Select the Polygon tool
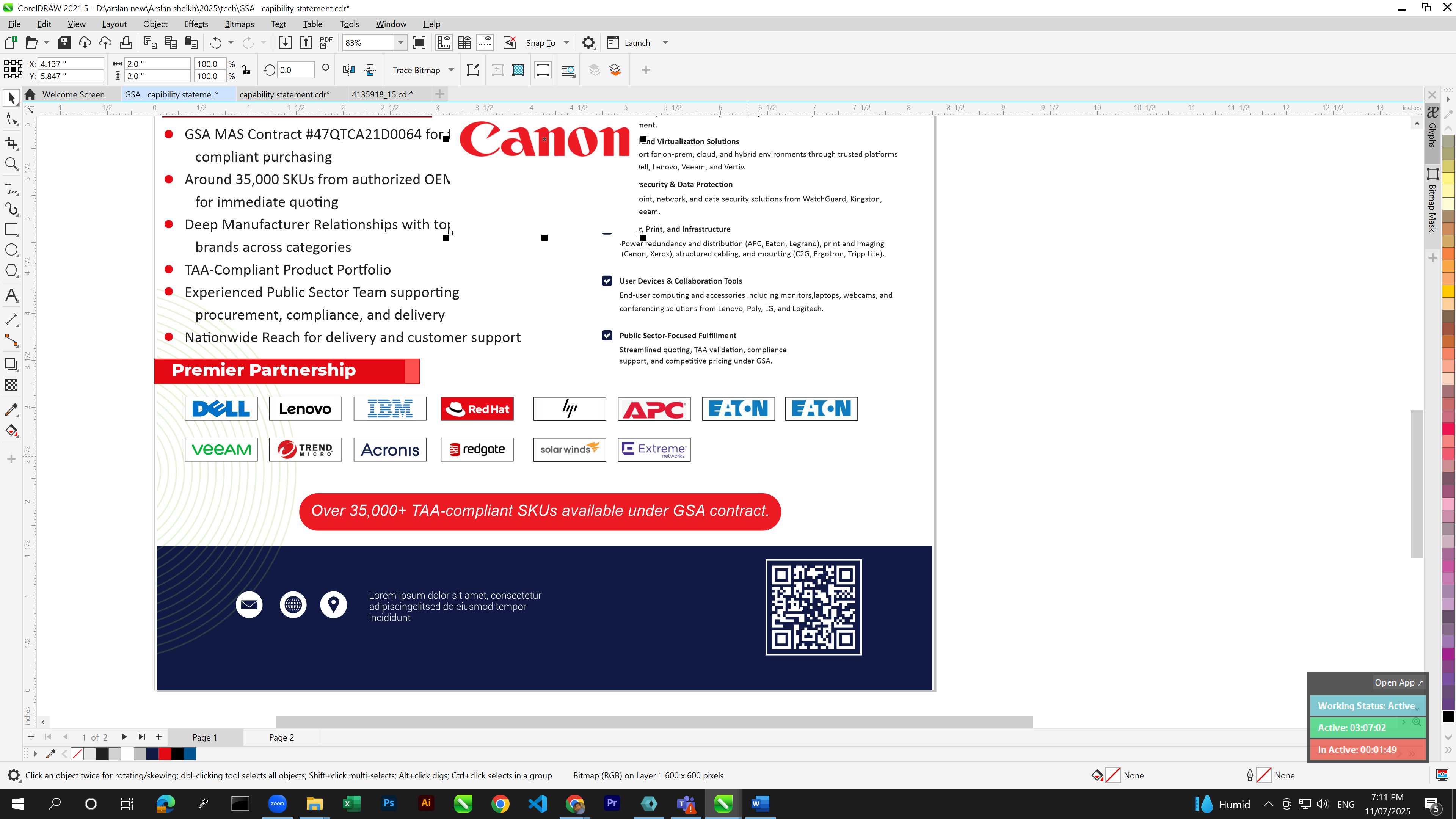Screen dimensions: 1456x819 pos(11,271)
